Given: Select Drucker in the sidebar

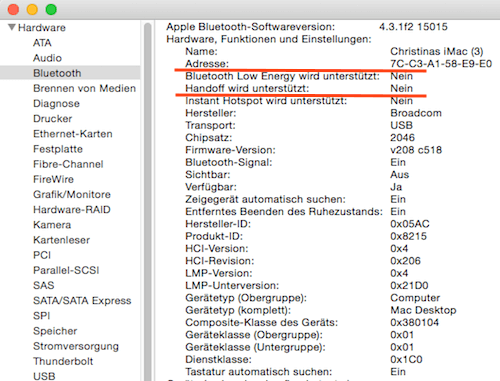Looking at the screenshot, I should click(53, 119).
